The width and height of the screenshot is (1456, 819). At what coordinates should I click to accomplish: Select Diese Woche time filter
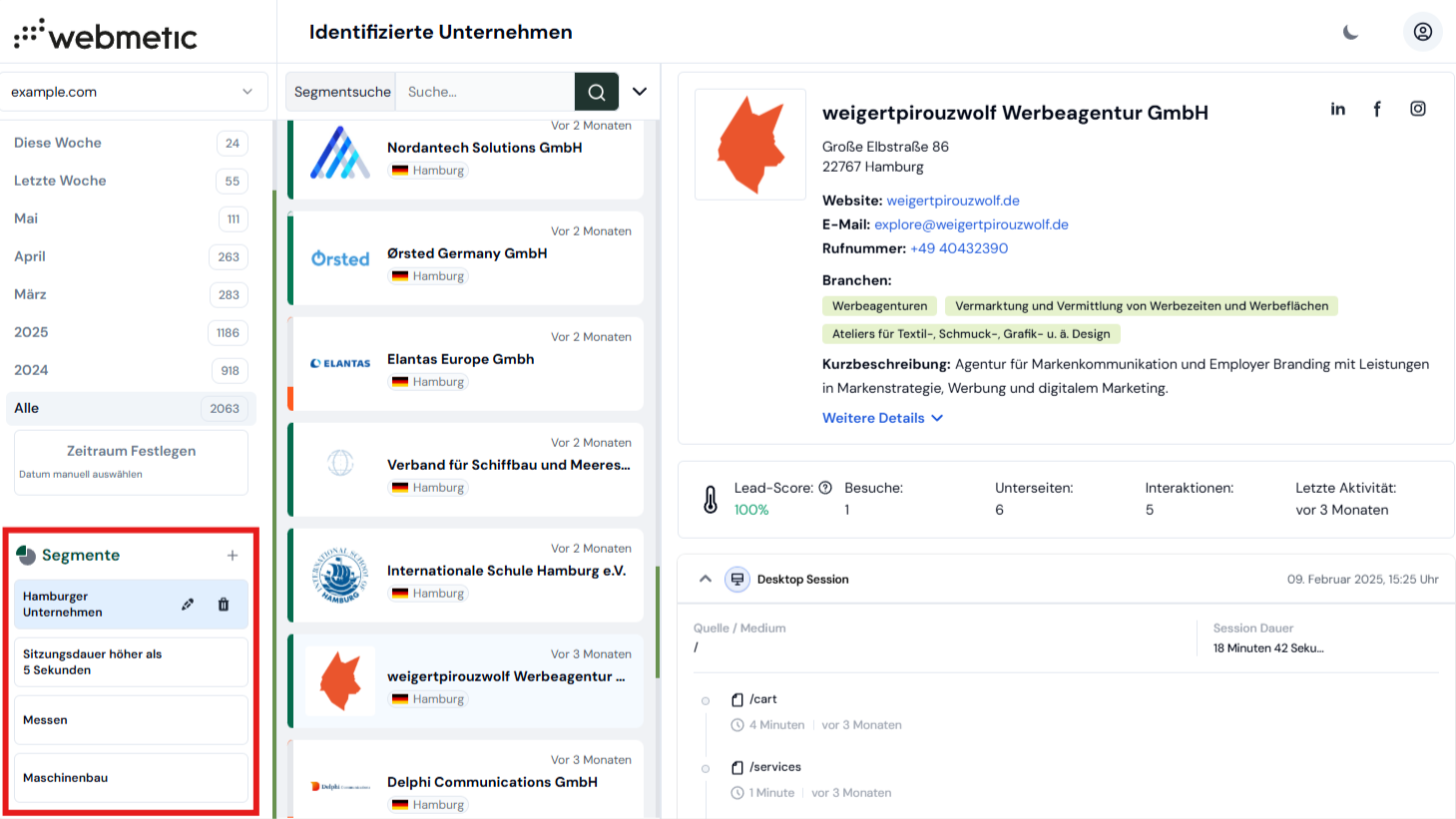131,143
